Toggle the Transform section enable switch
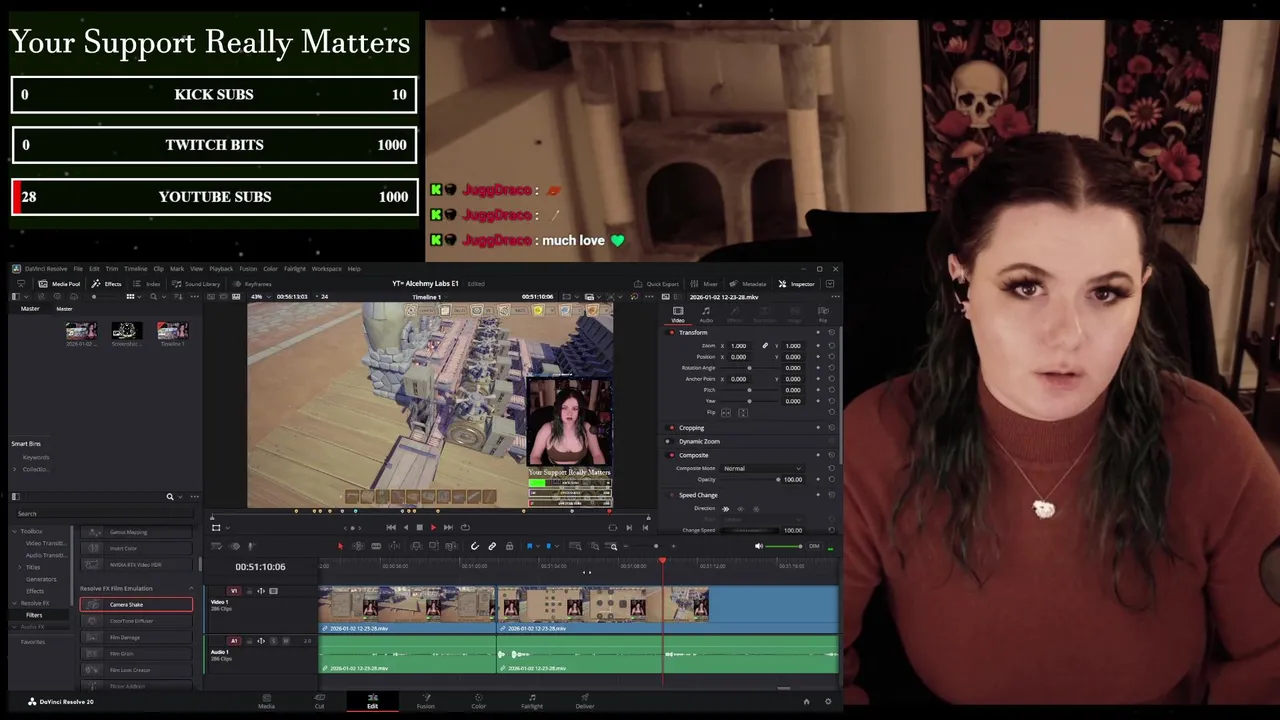The width and height of the screenshot is (1280, 720). tap(671, 332)
